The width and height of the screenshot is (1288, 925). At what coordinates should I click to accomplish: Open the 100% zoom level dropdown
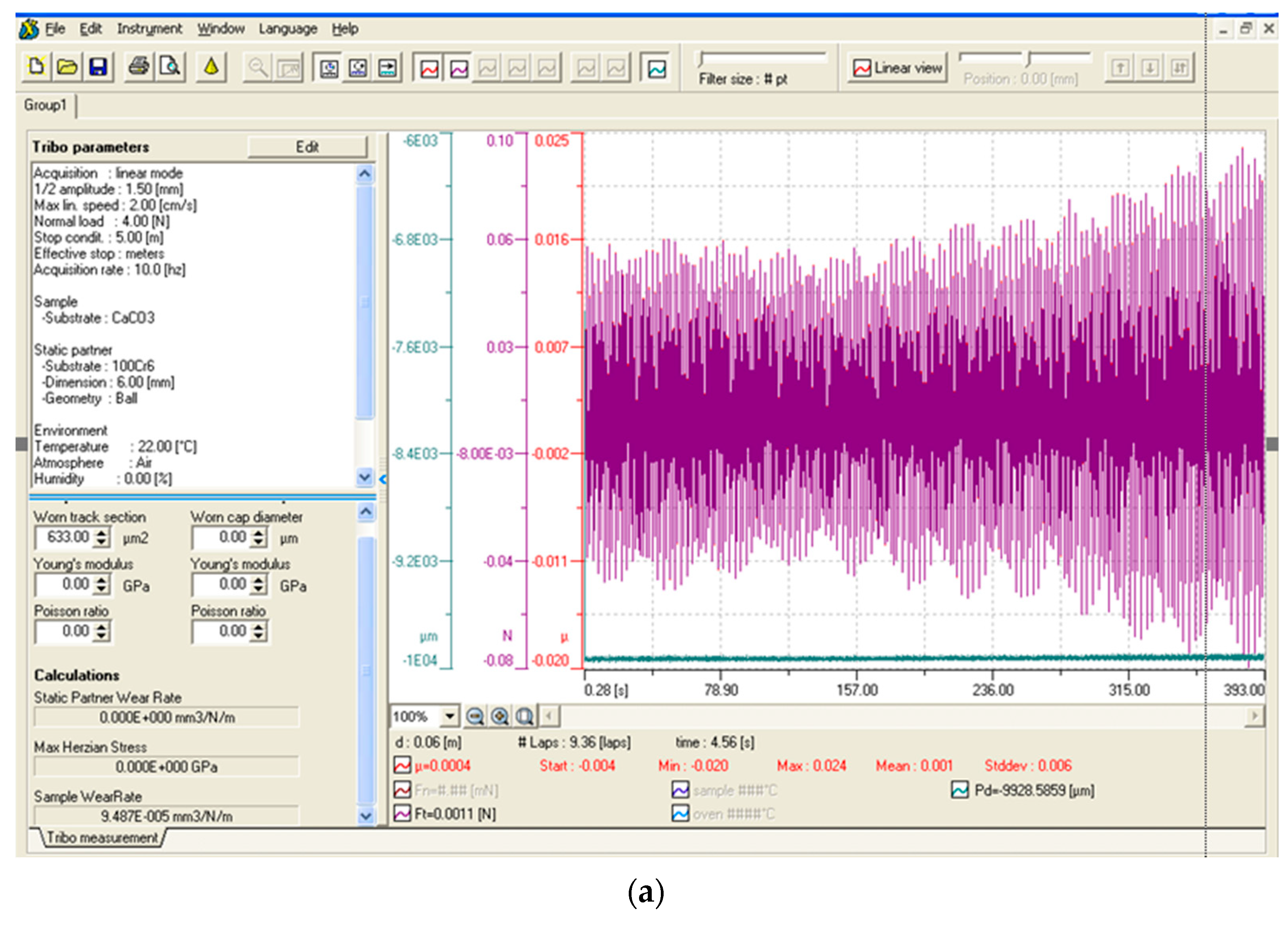tap(449, 716)
